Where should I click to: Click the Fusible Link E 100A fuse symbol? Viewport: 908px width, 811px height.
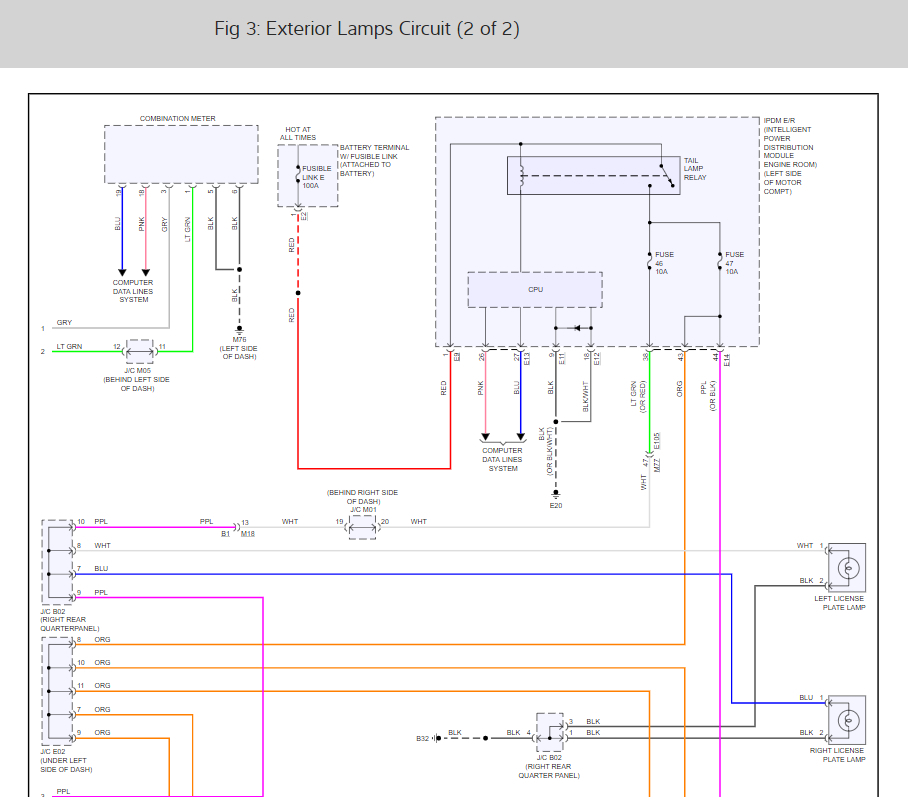pyautogui.click(x=298, y=174)
